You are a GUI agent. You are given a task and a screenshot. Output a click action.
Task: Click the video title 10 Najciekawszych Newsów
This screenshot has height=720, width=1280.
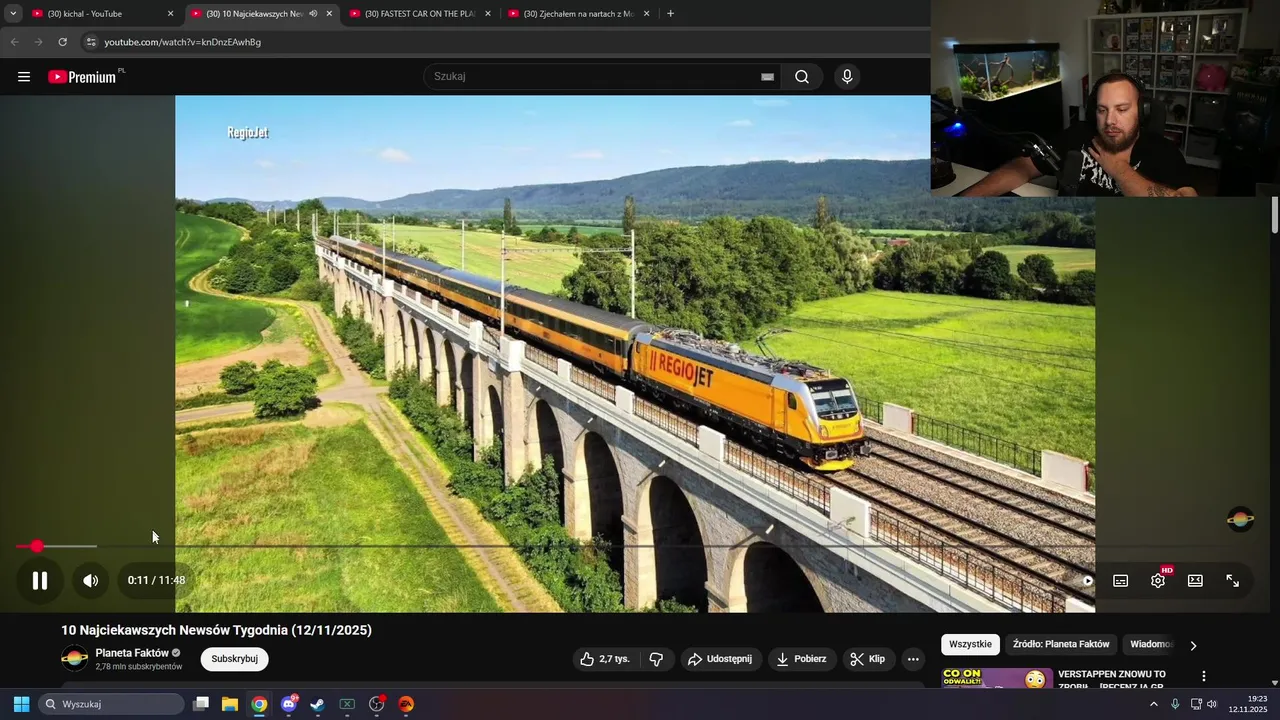(216, 630)
